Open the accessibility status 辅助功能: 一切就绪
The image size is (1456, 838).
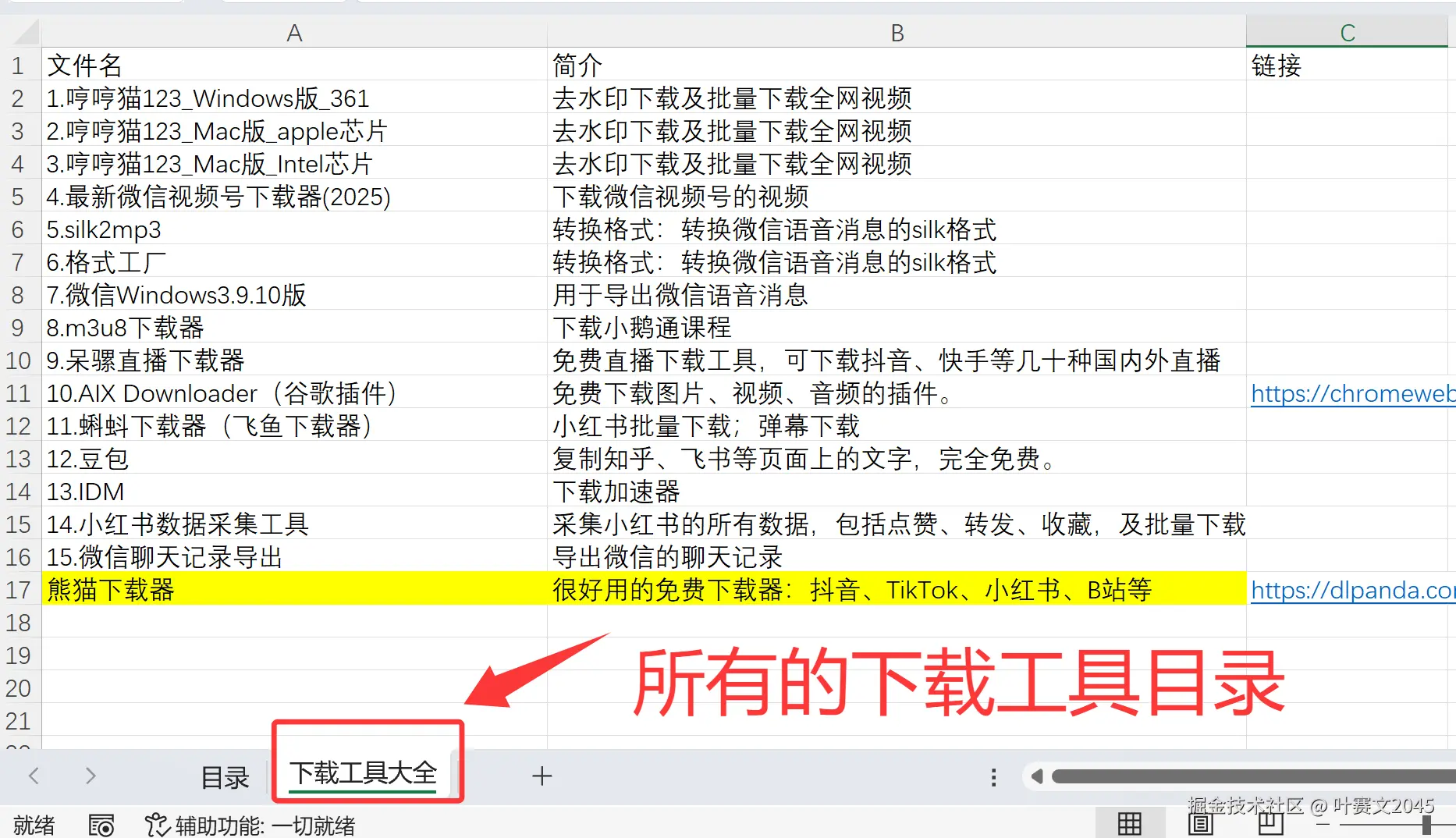coord(250,825)
